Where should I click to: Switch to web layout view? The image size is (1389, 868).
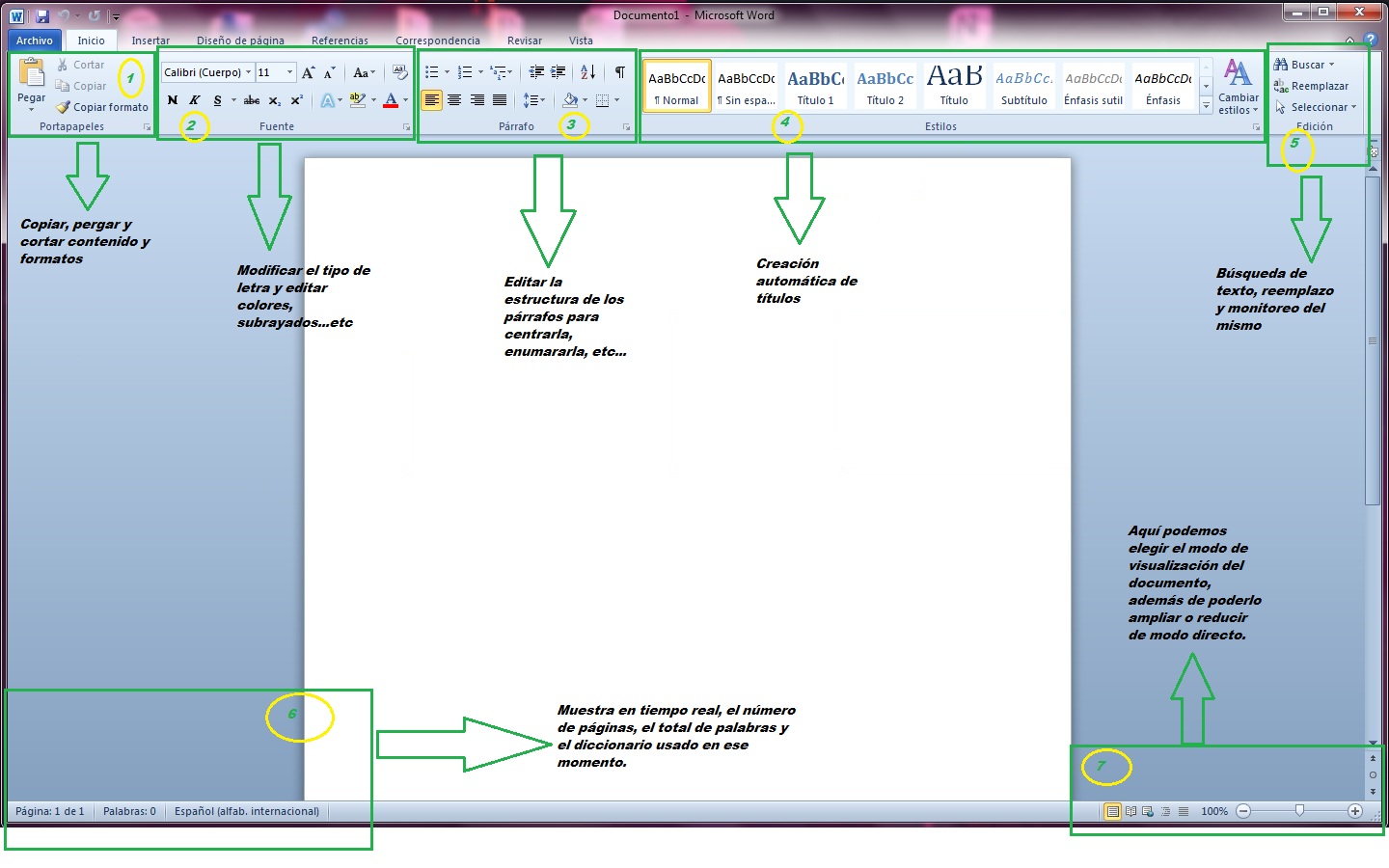point(1148,811)
